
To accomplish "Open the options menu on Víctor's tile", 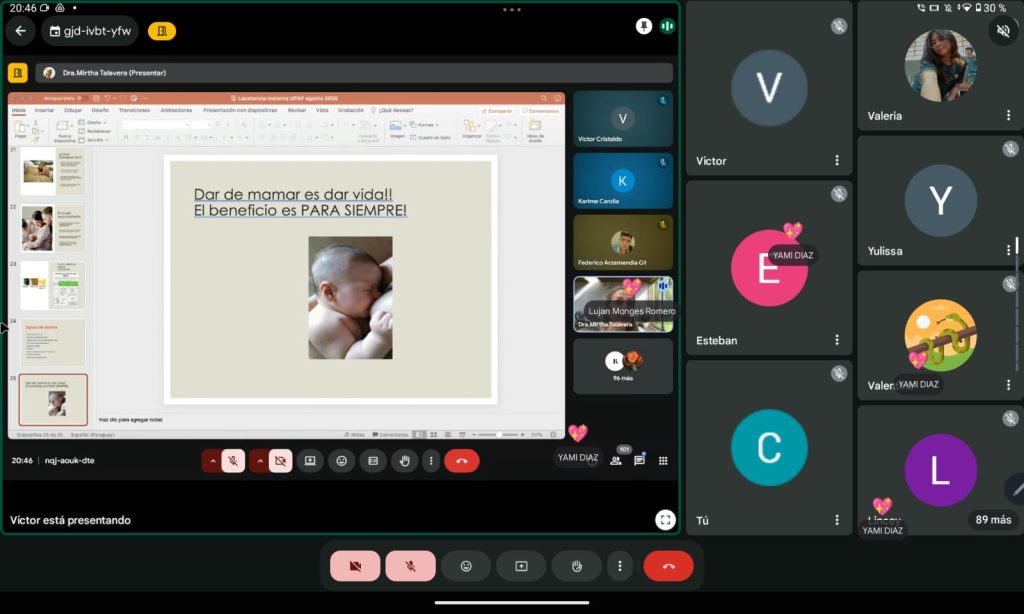I will (x=837, y=161).
